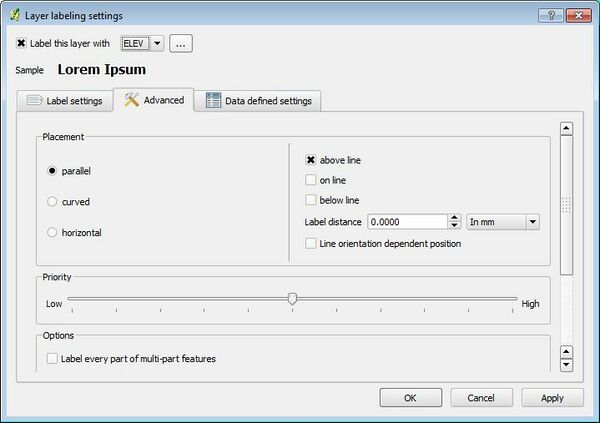Click the Label settings tab icon
600x423 pixels.
(34, 101)
